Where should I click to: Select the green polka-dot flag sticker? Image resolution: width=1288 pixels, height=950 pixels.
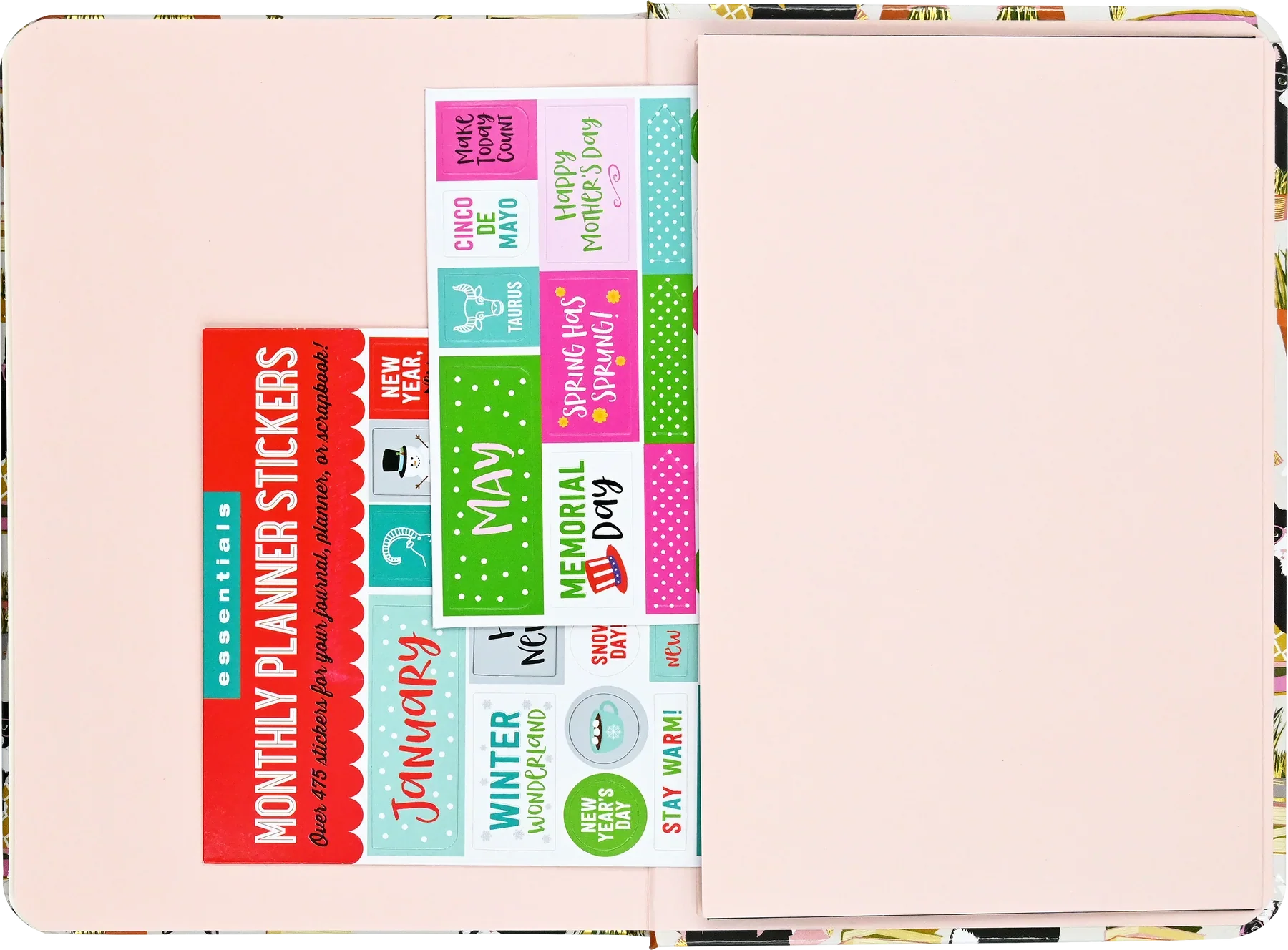[668, 358]
